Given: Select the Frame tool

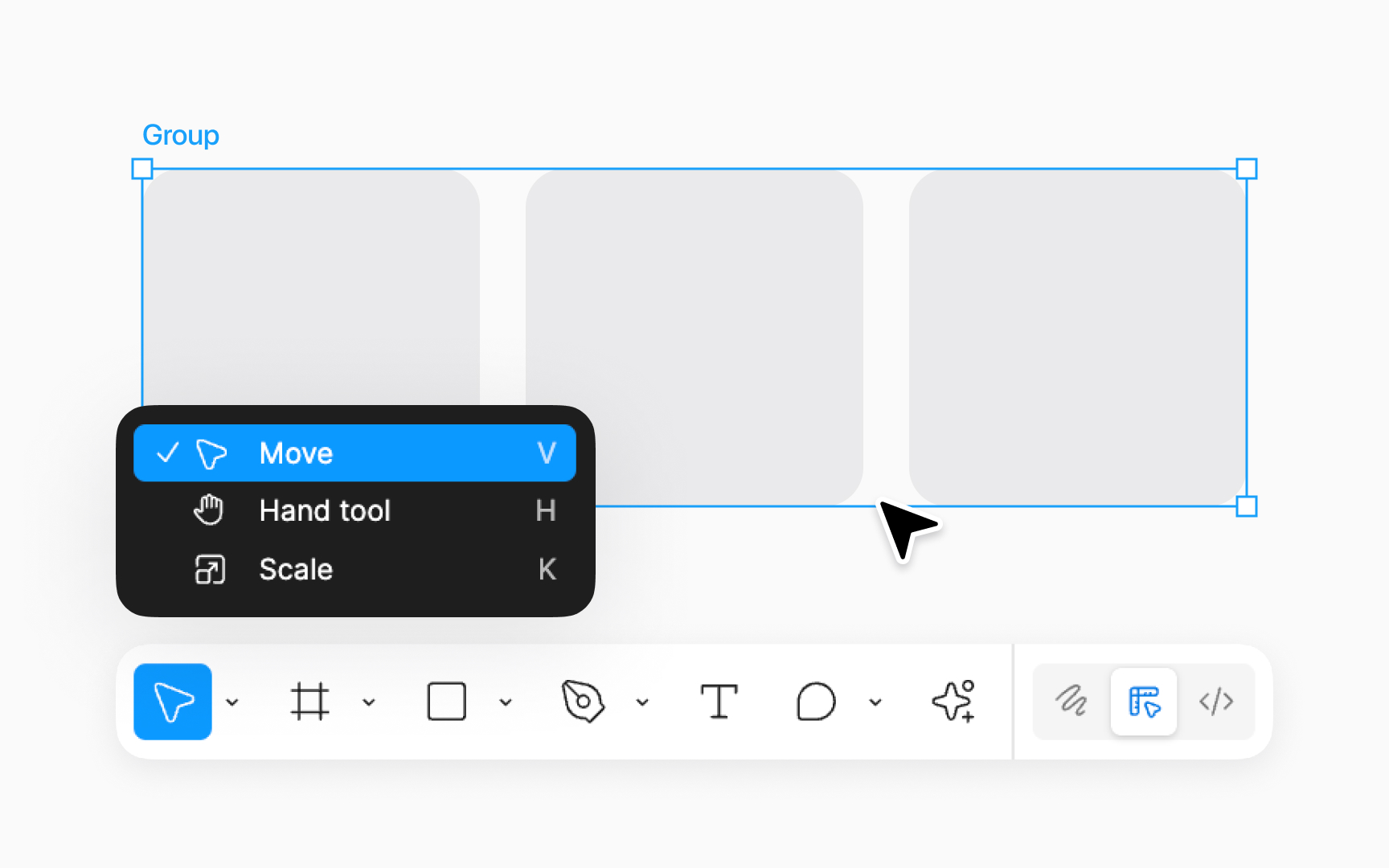Looking at the screenshot, I should 309,701.
